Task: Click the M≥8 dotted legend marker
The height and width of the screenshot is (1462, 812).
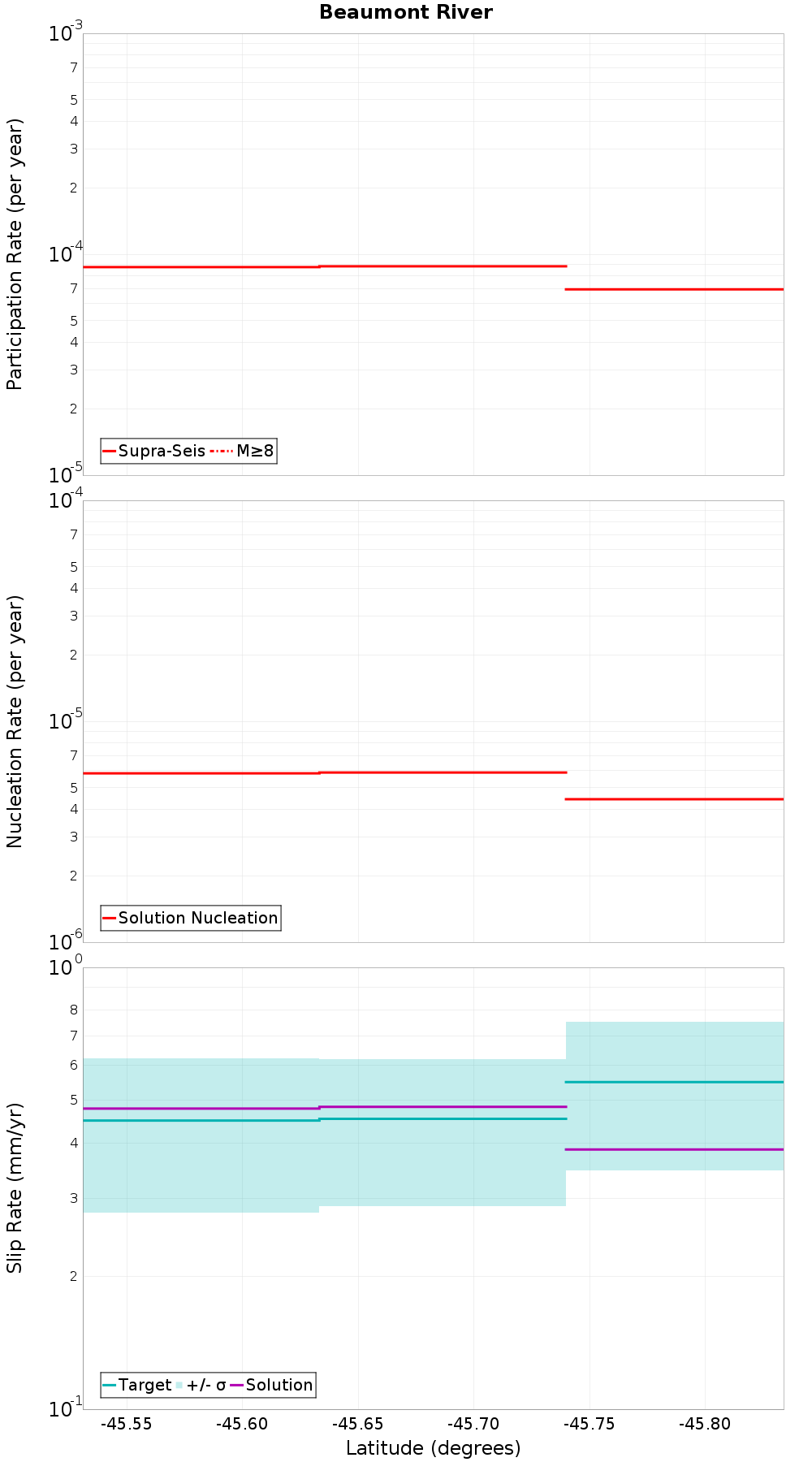Action: coord(222,451)
